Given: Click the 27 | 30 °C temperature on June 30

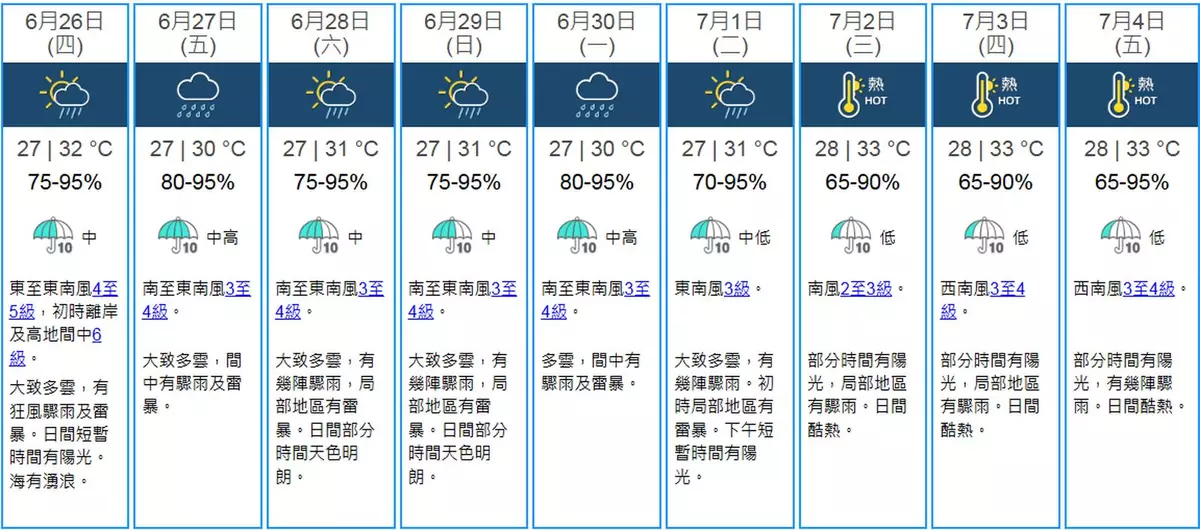Looking at the screenshot, I should pyautogui.click(x=597, y=149).
